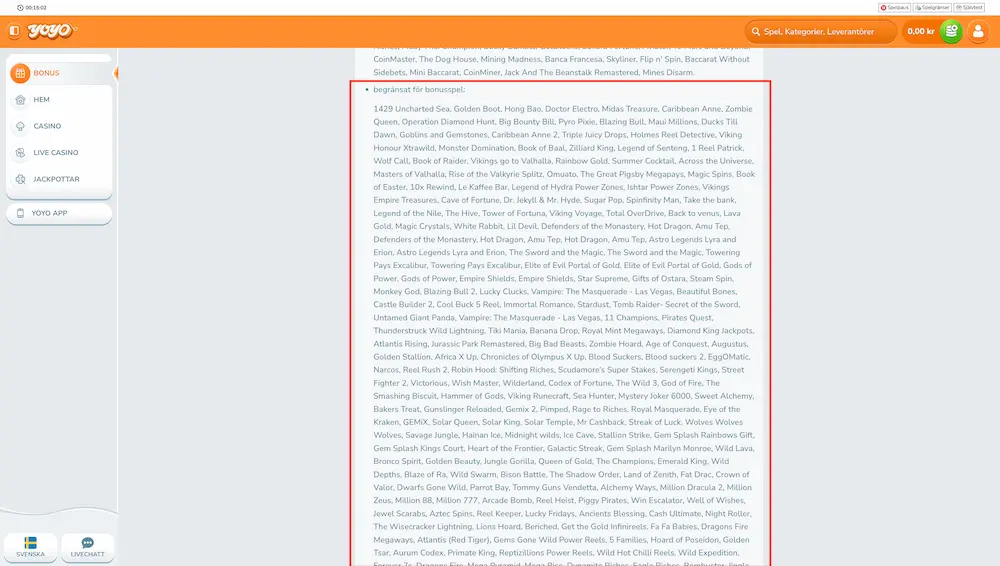Collapse the sidebar menu icon

14,31
